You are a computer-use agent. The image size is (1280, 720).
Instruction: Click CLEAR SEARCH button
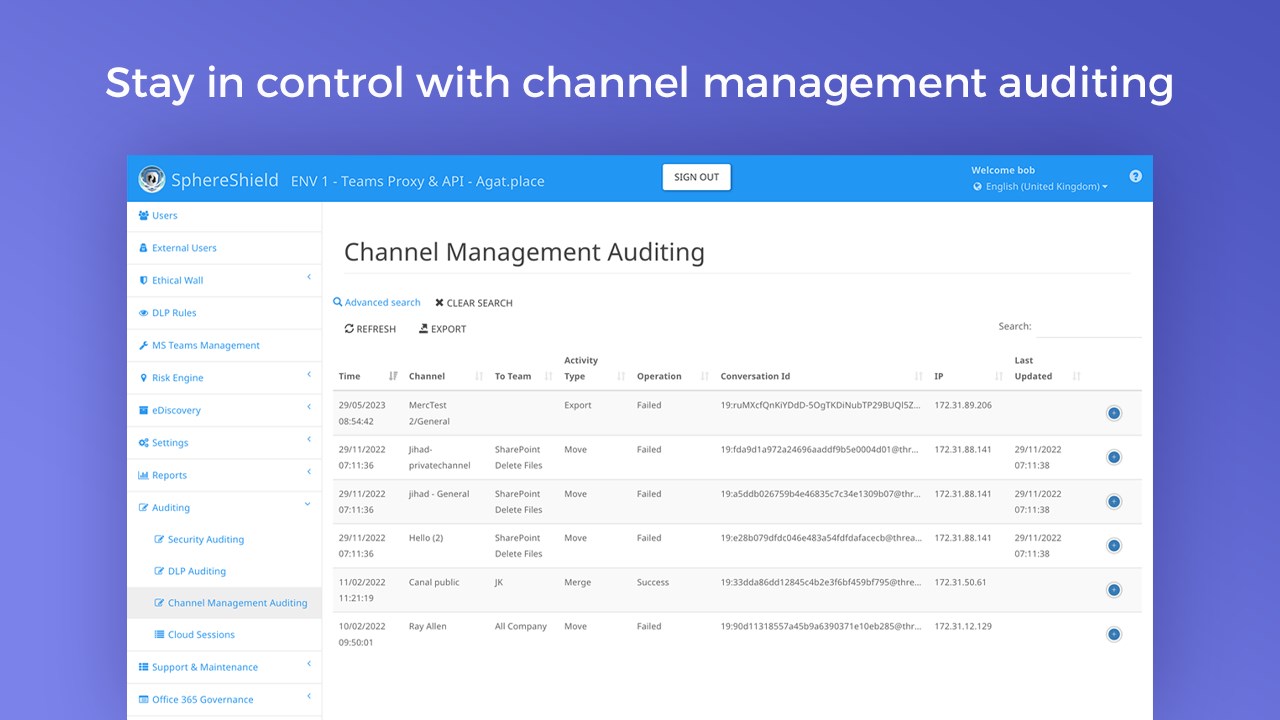pyautogui.click(x=474, y=303)
